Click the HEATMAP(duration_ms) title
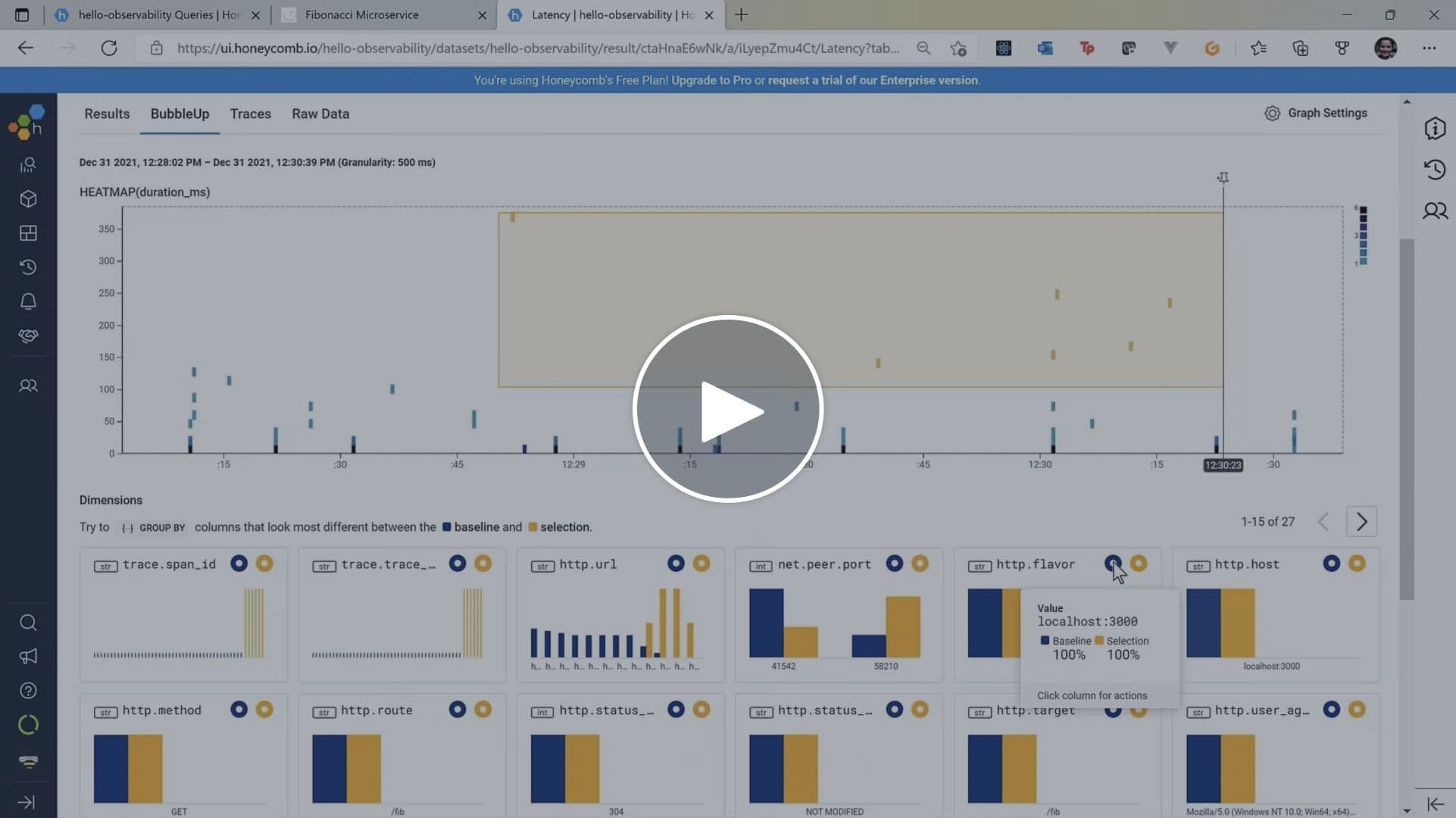1456x818 pixels. [145, 192]
